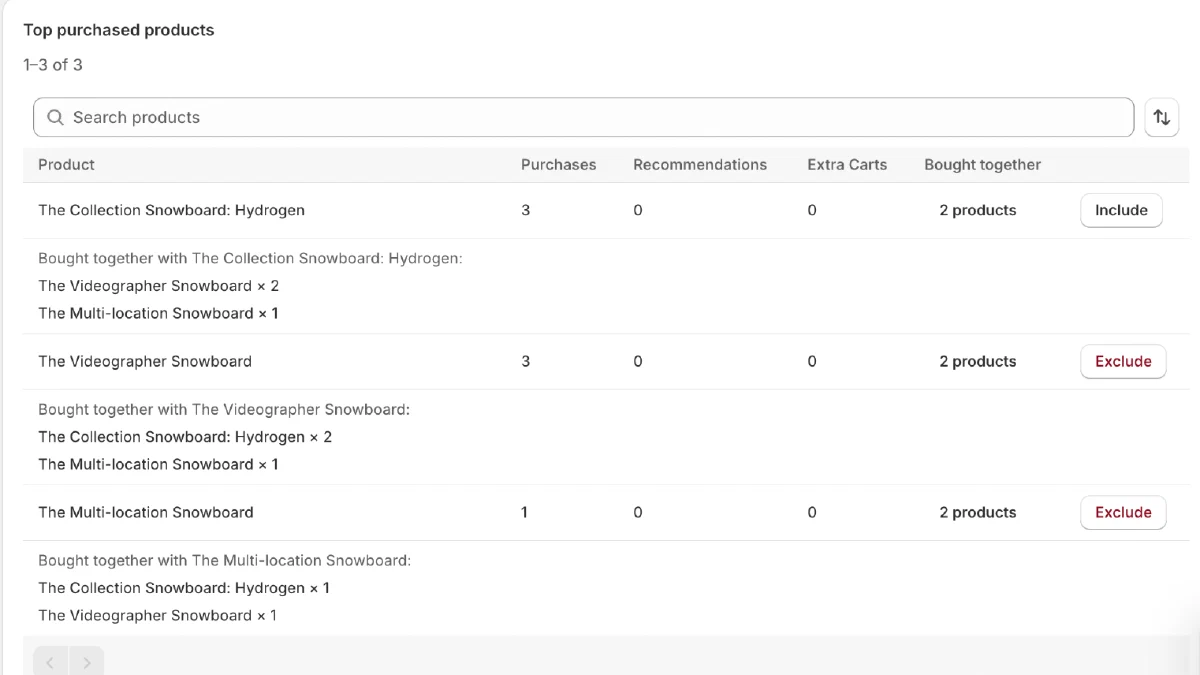Click the Top purchased products heading

[x=119, y=30]
